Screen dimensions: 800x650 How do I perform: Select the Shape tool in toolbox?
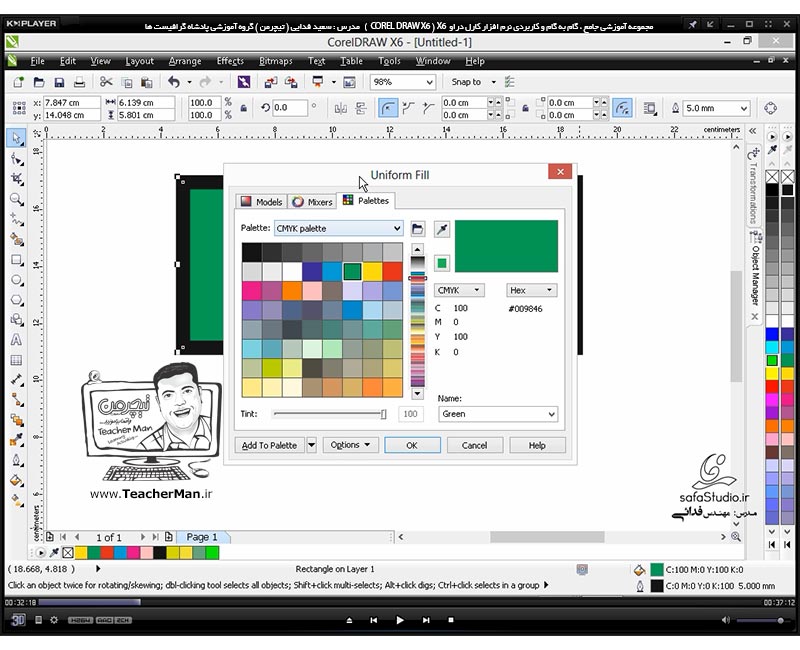click(16, 159)
